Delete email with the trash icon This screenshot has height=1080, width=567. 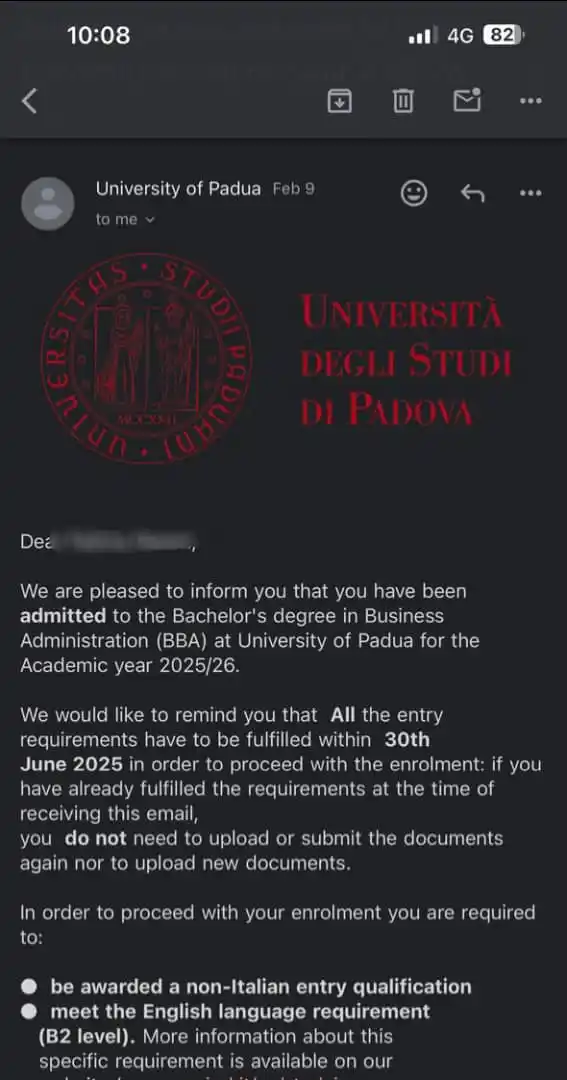pyautogui.click(x=403, y=101)
